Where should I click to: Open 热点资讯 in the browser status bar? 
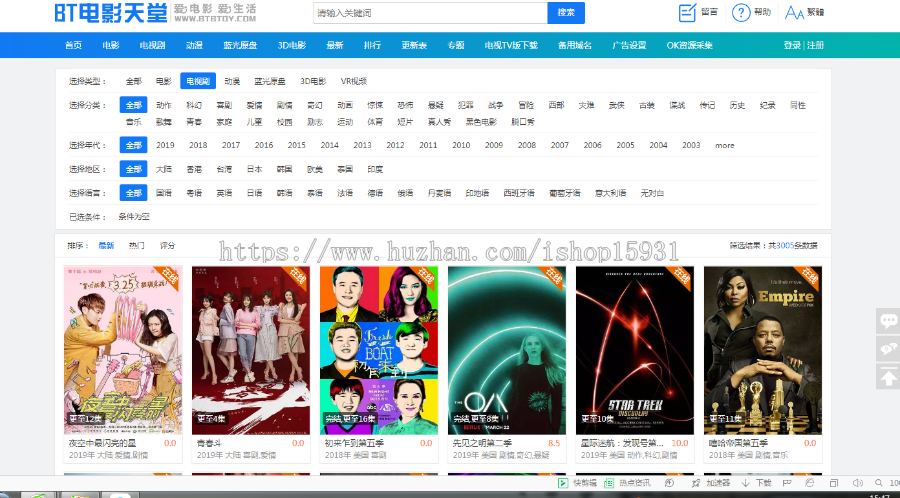click(x=627, y=483)
